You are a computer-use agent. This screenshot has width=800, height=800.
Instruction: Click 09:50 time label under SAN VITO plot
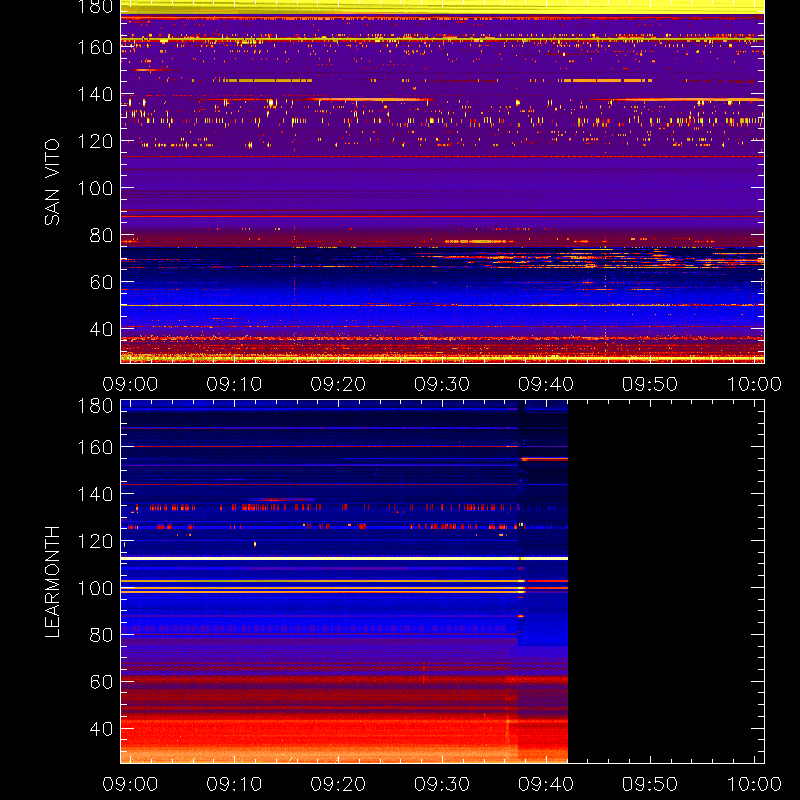pyautogui.click(x=650, y=384)
